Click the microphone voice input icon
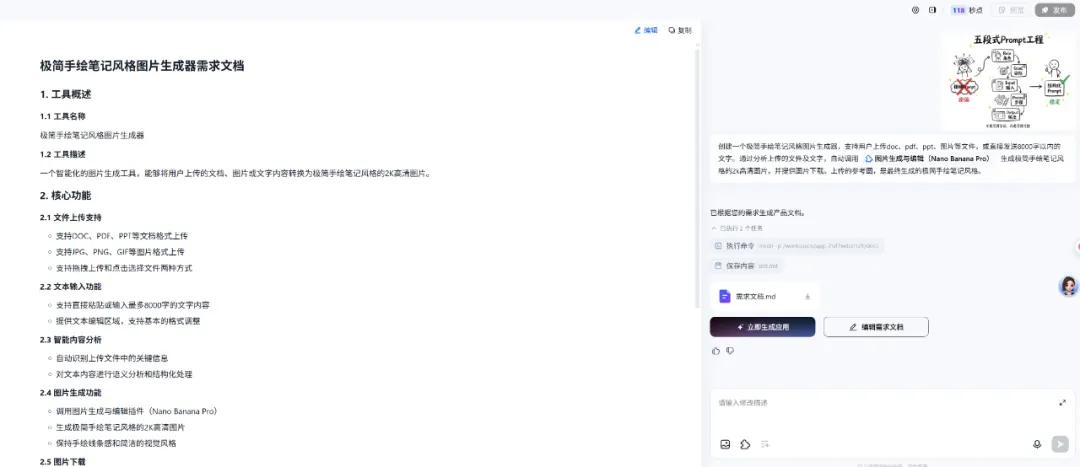The width and height of the screenshot is (1080, 467). [x=1037, y=444]
